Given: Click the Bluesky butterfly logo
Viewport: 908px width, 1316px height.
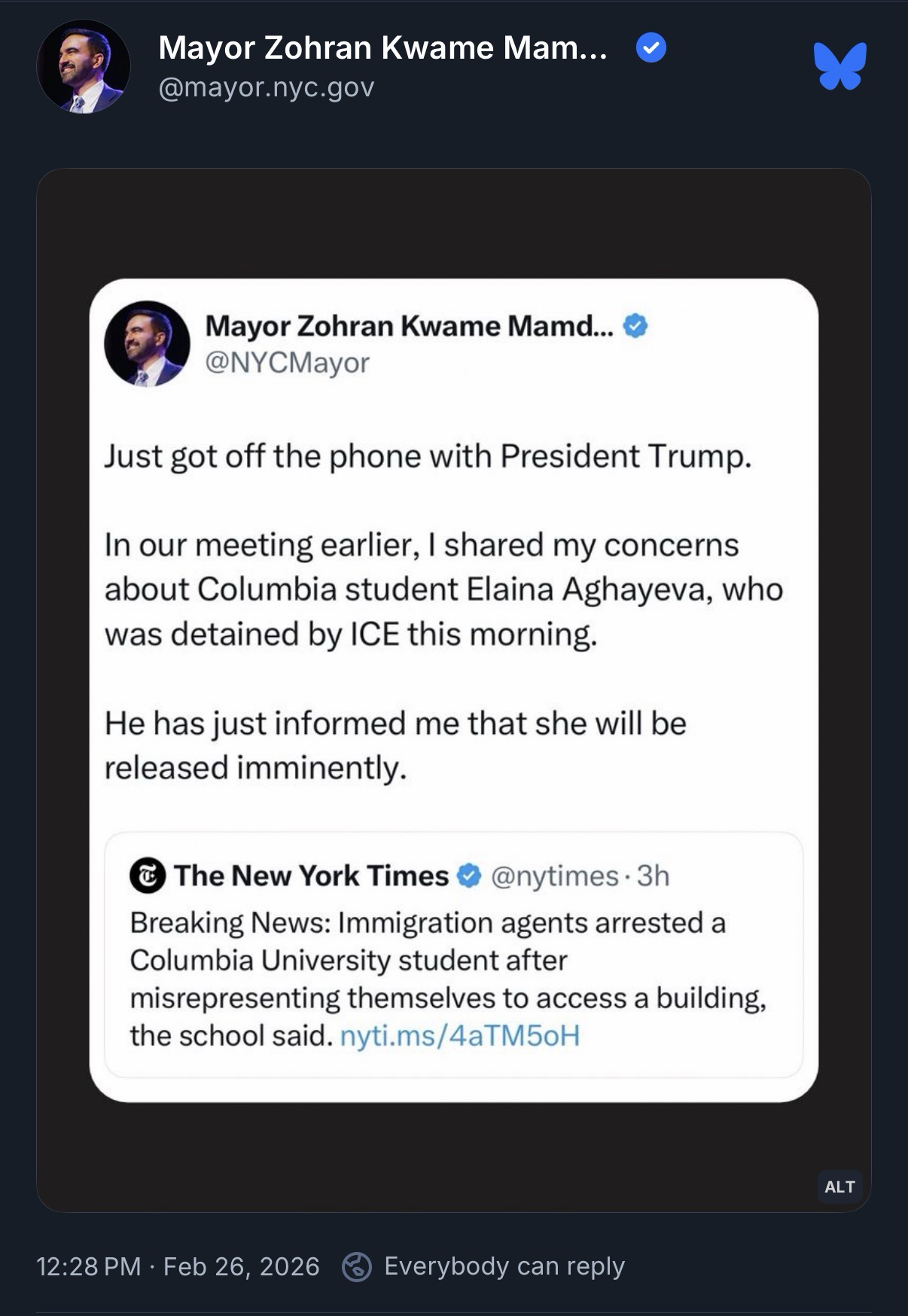Looking at the screenshot, I should click(839, 66).
